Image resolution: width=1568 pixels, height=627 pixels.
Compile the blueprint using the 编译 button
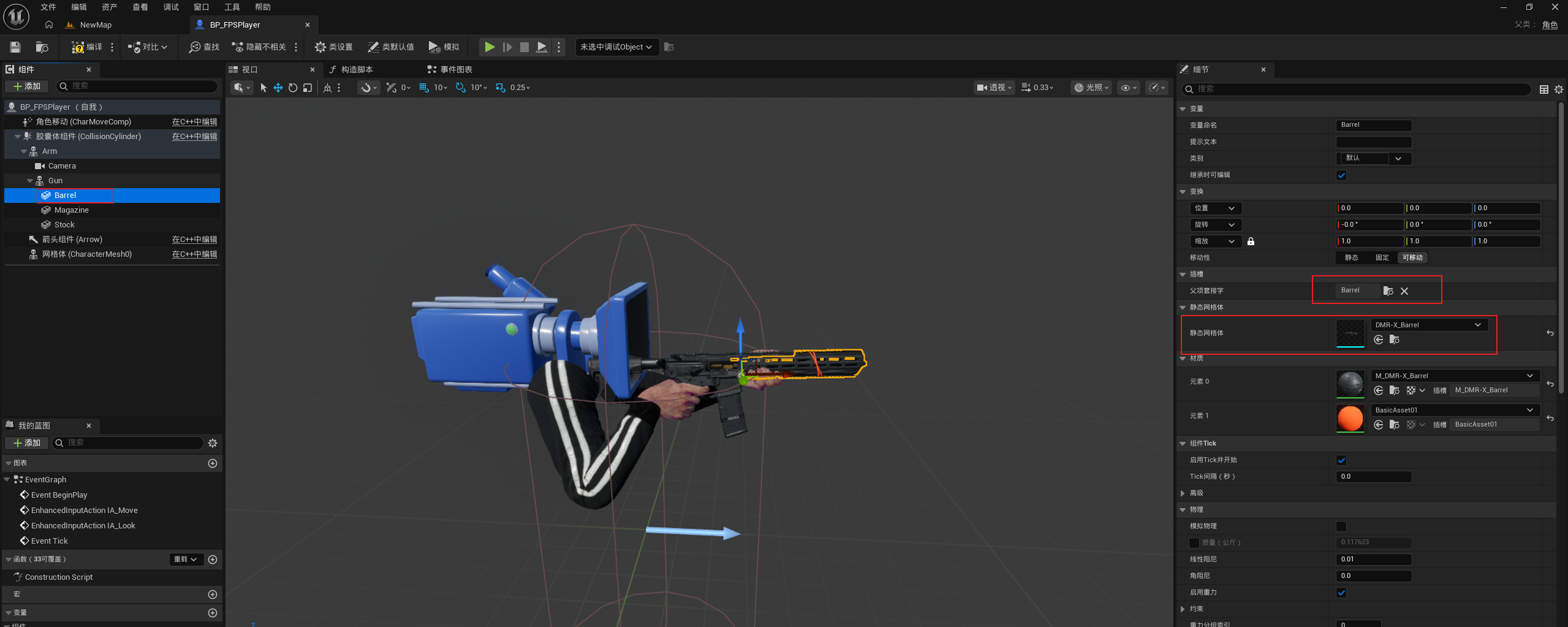pyautogui.click(x=87, y=47)
